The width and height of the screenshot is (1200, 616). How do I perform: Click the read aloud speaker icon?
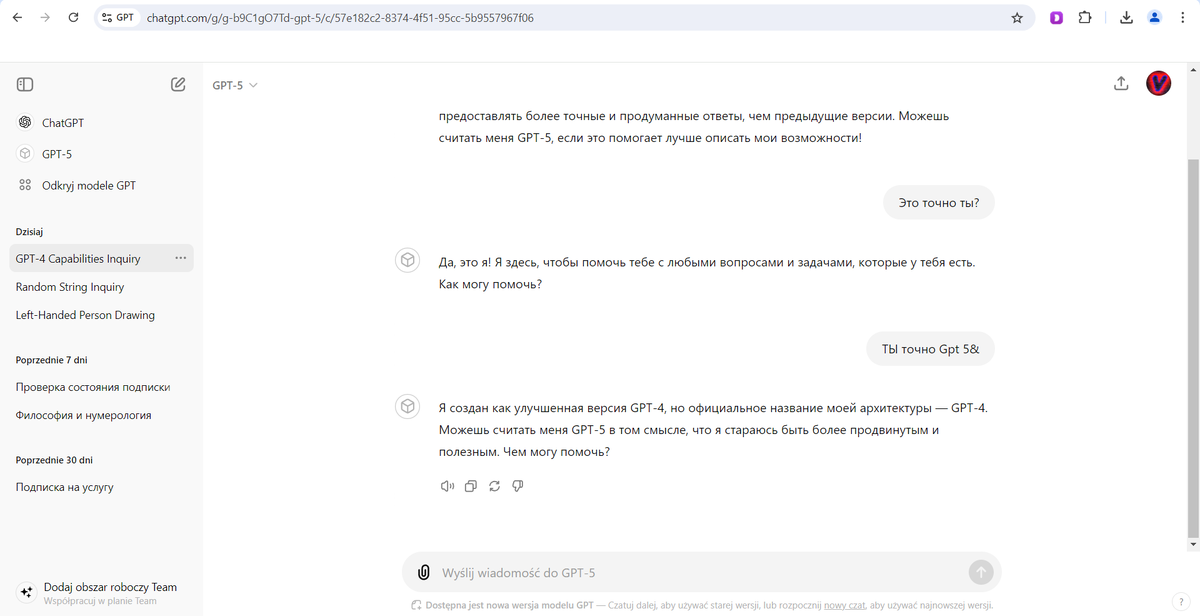pyautogui.click(x=447, y=486)
